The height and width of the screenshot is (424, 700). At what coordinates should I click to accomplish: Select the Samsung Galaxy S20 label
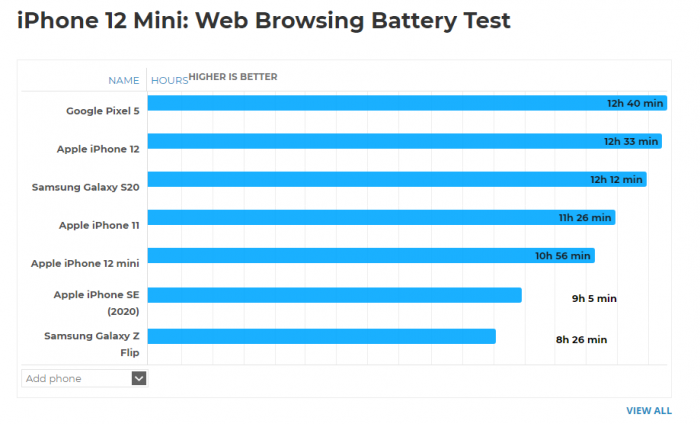click(x=86, y=186)
